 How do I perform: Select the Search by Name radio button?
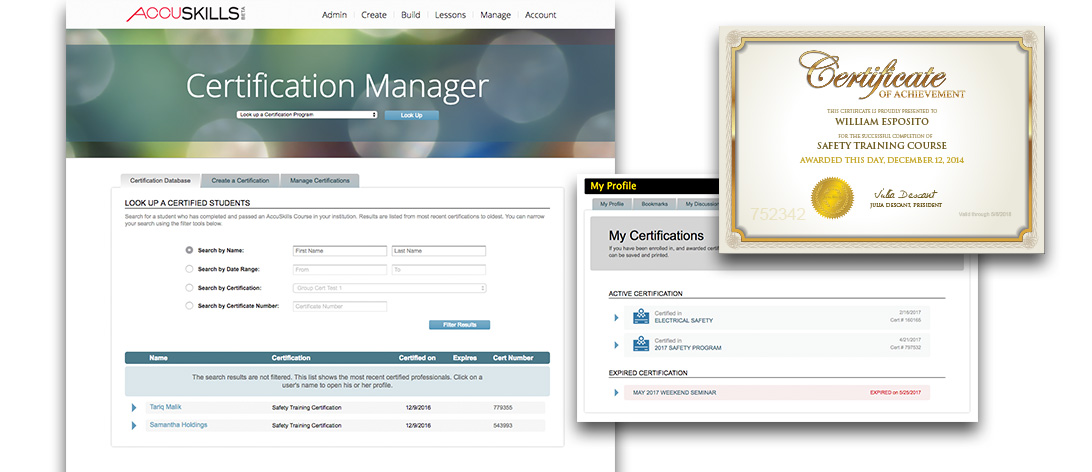click(x=190, y=250)
